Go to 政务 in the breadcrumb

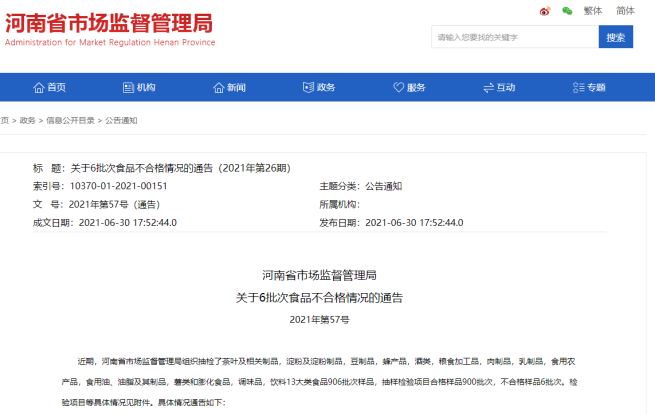27,120
